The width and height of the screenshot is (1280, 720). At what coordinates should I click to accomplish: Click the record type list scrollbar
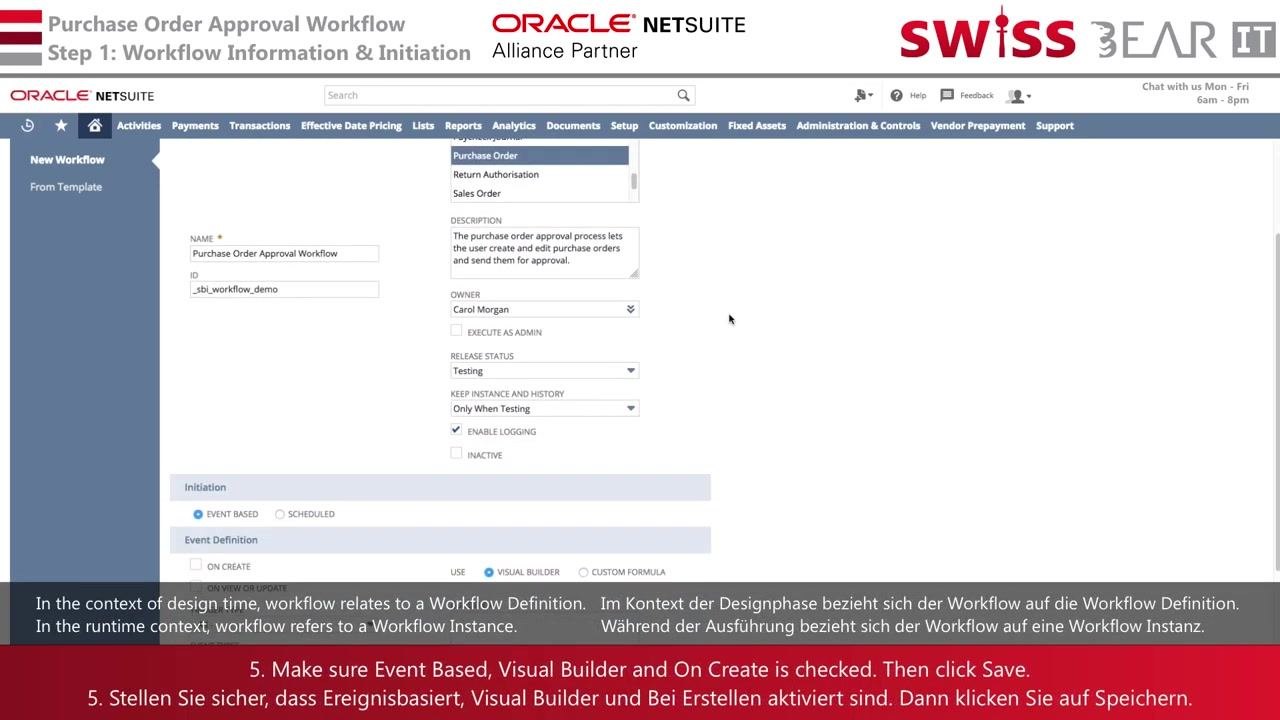point(634,181)
